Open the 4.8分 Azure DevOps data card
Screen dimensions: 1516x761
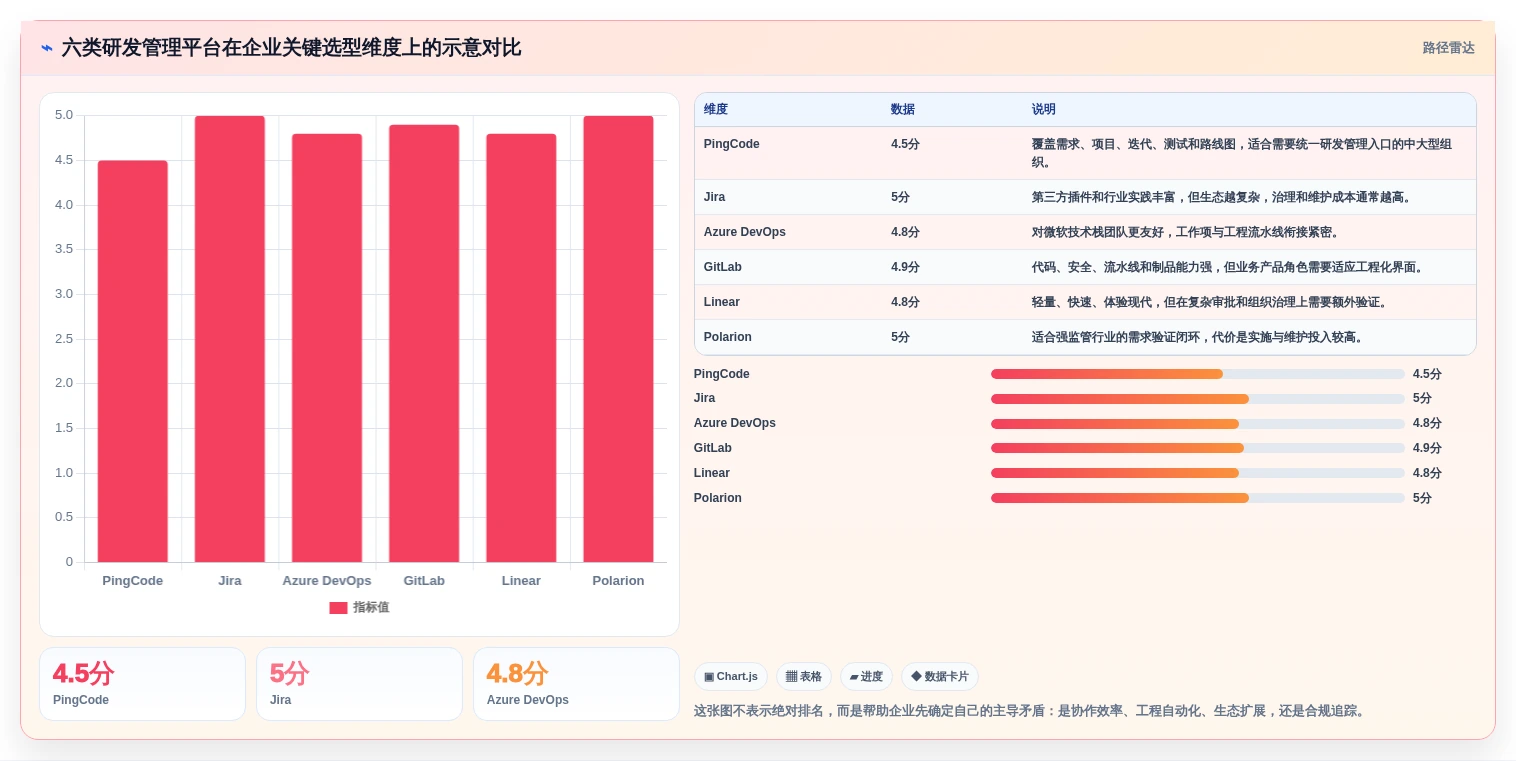(x=576, y=684)
